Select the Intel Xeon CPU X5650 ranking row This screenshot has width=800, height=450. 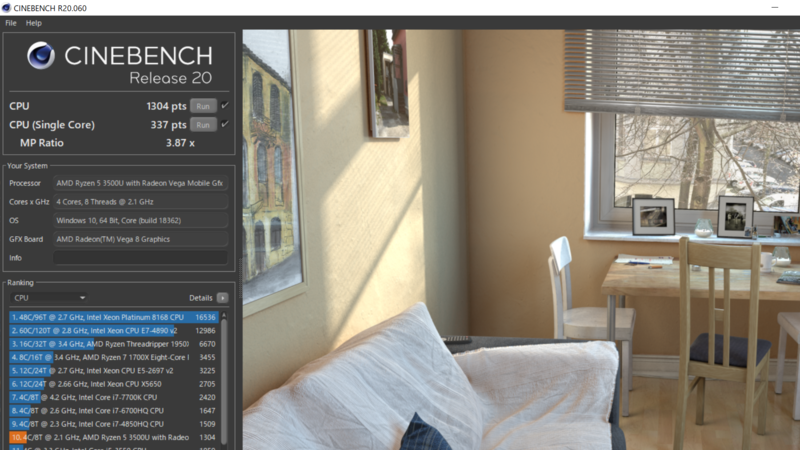(x=114, y=384)
